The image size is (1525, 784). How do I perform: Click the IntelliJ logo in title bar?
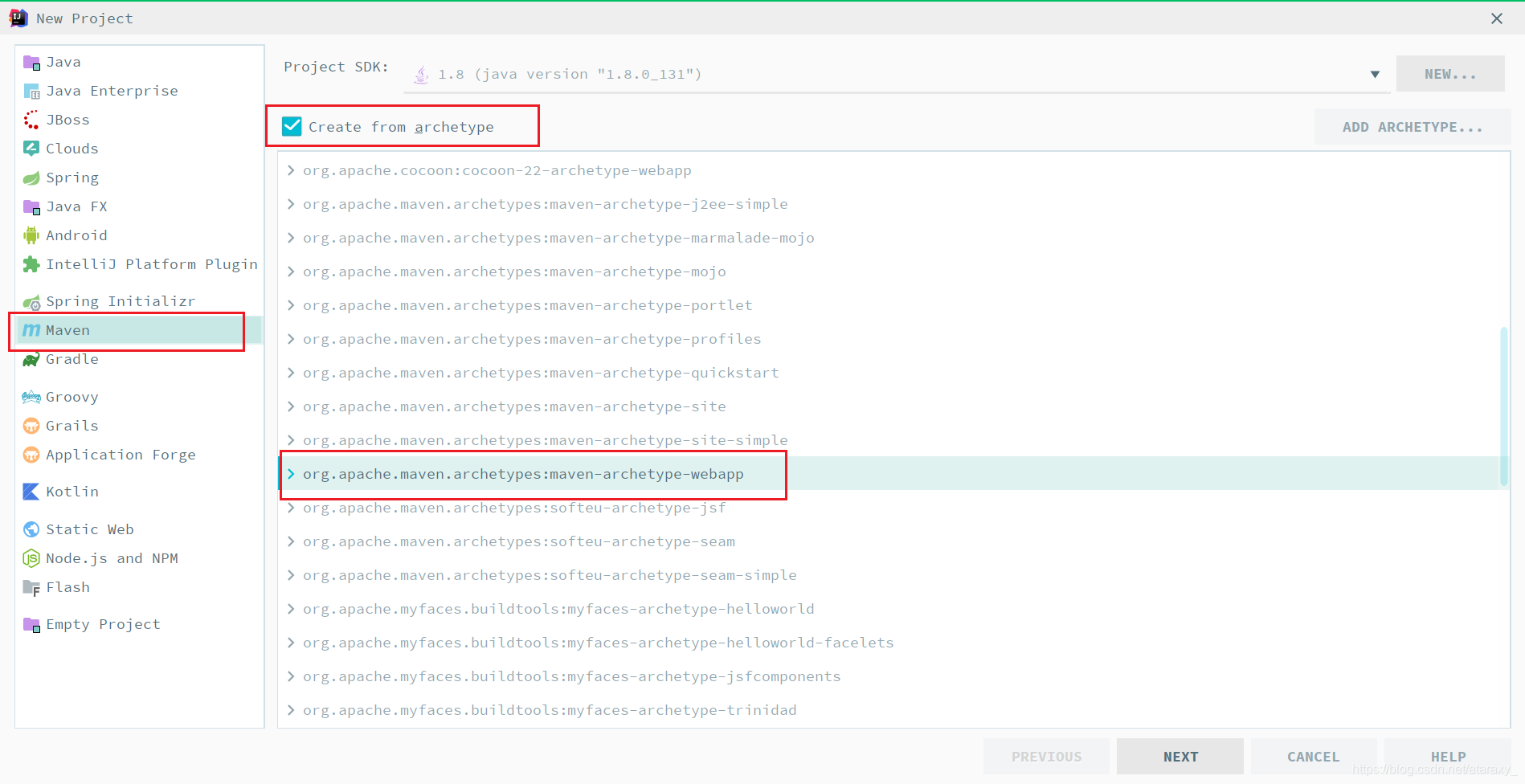click(18, 18)
